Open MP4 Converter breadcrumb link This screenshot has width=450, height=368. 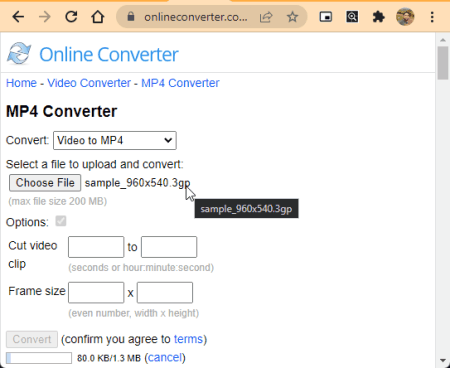[180, 83]
